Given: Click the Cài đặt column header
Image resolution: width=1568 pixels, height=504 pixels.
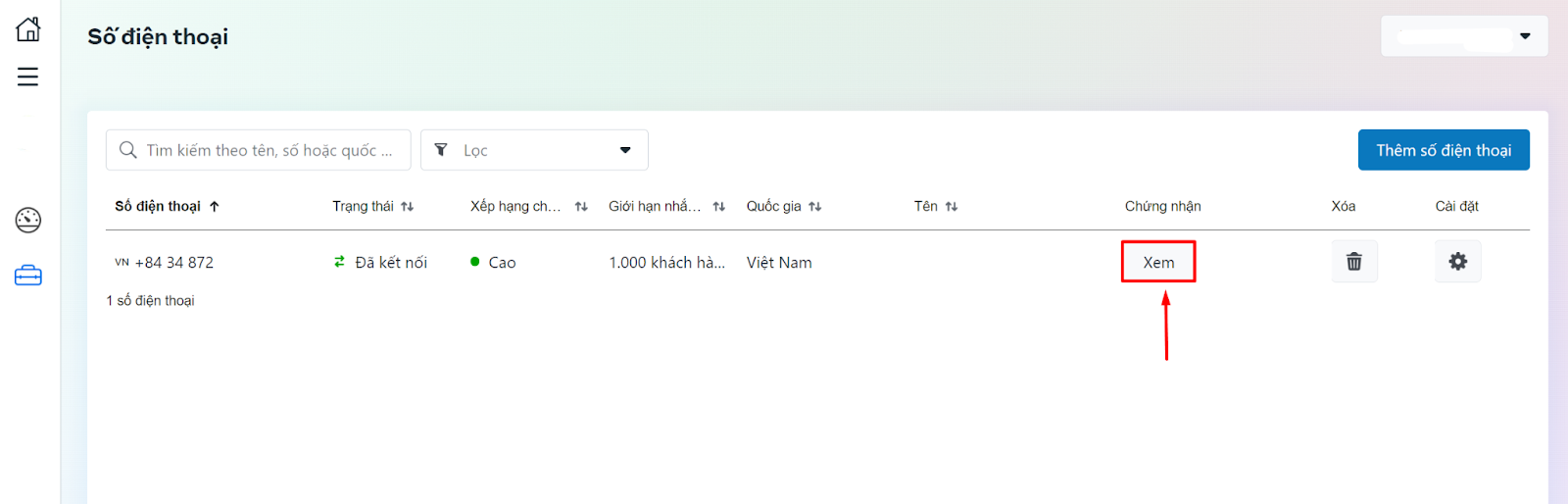Looking at the screenshot, I should [x=1457, y=206].
